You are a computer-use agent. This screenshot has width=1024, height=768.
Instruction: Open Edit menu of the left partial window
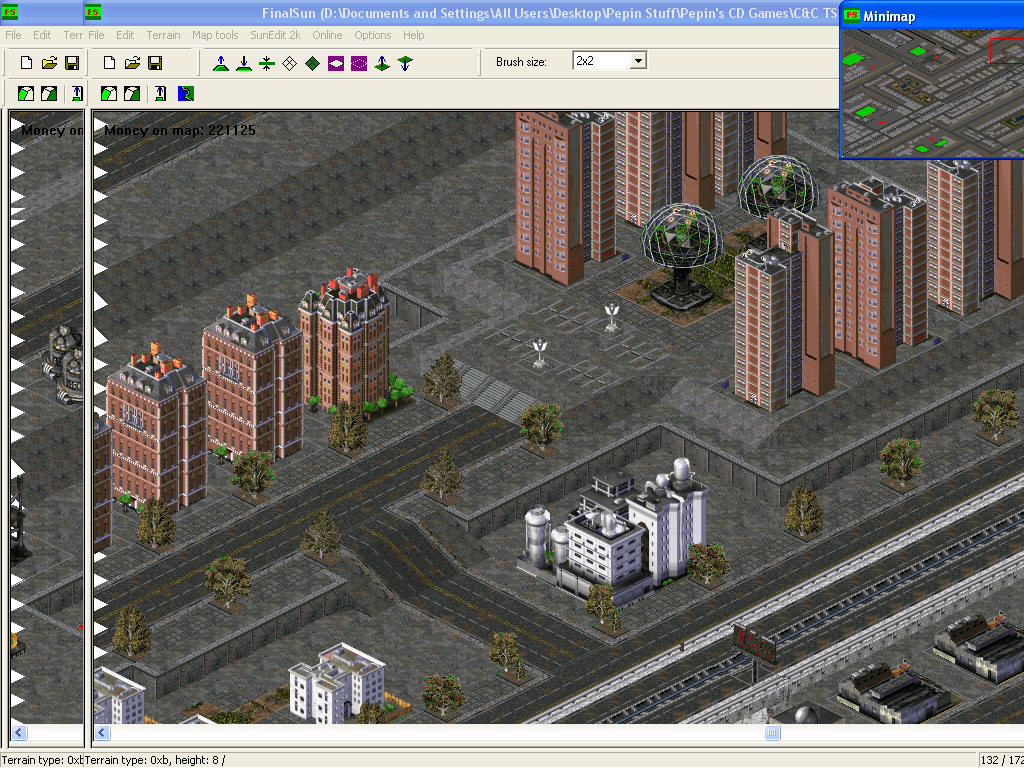[x=42, y=35]
